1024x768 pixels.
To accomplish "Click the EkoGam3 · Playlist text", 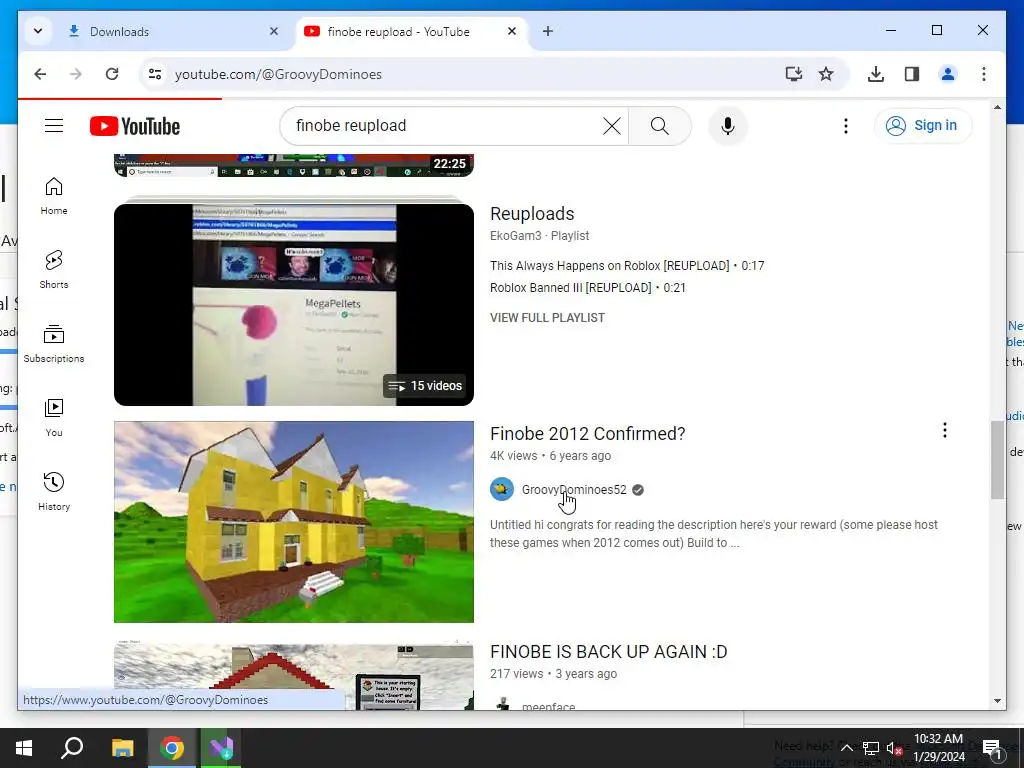I will tap(539, 236).
